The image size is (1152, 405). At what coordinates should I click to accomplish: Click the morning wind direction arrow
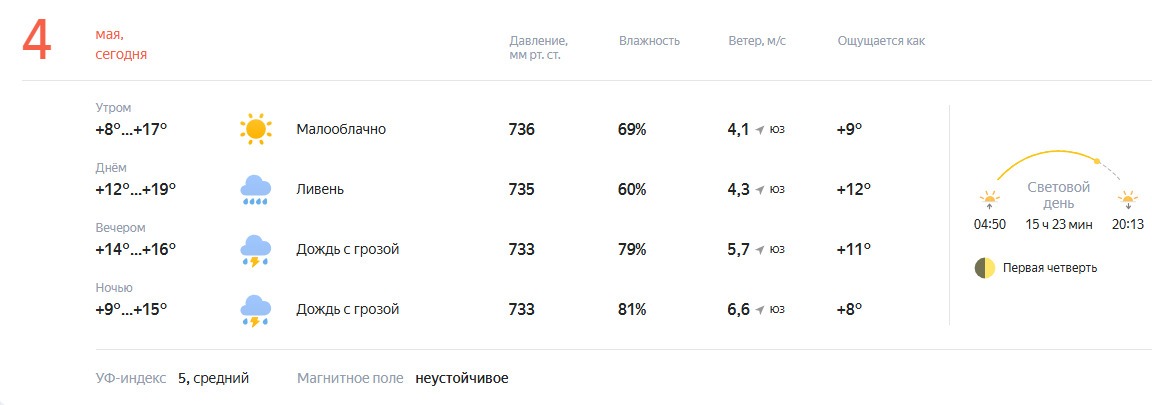[760, 130]
